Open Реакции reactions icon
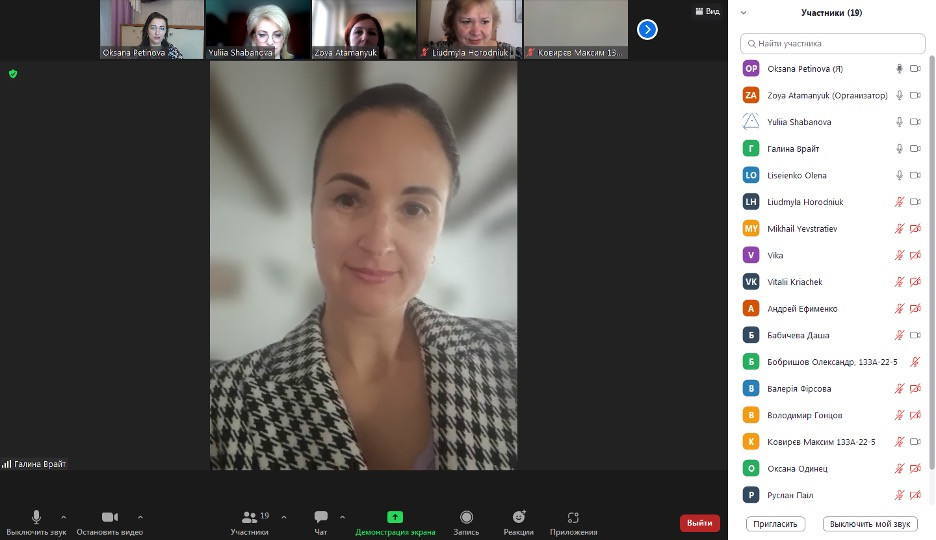Viewport: 936px width, 540px height. click(x=519, y=517)
